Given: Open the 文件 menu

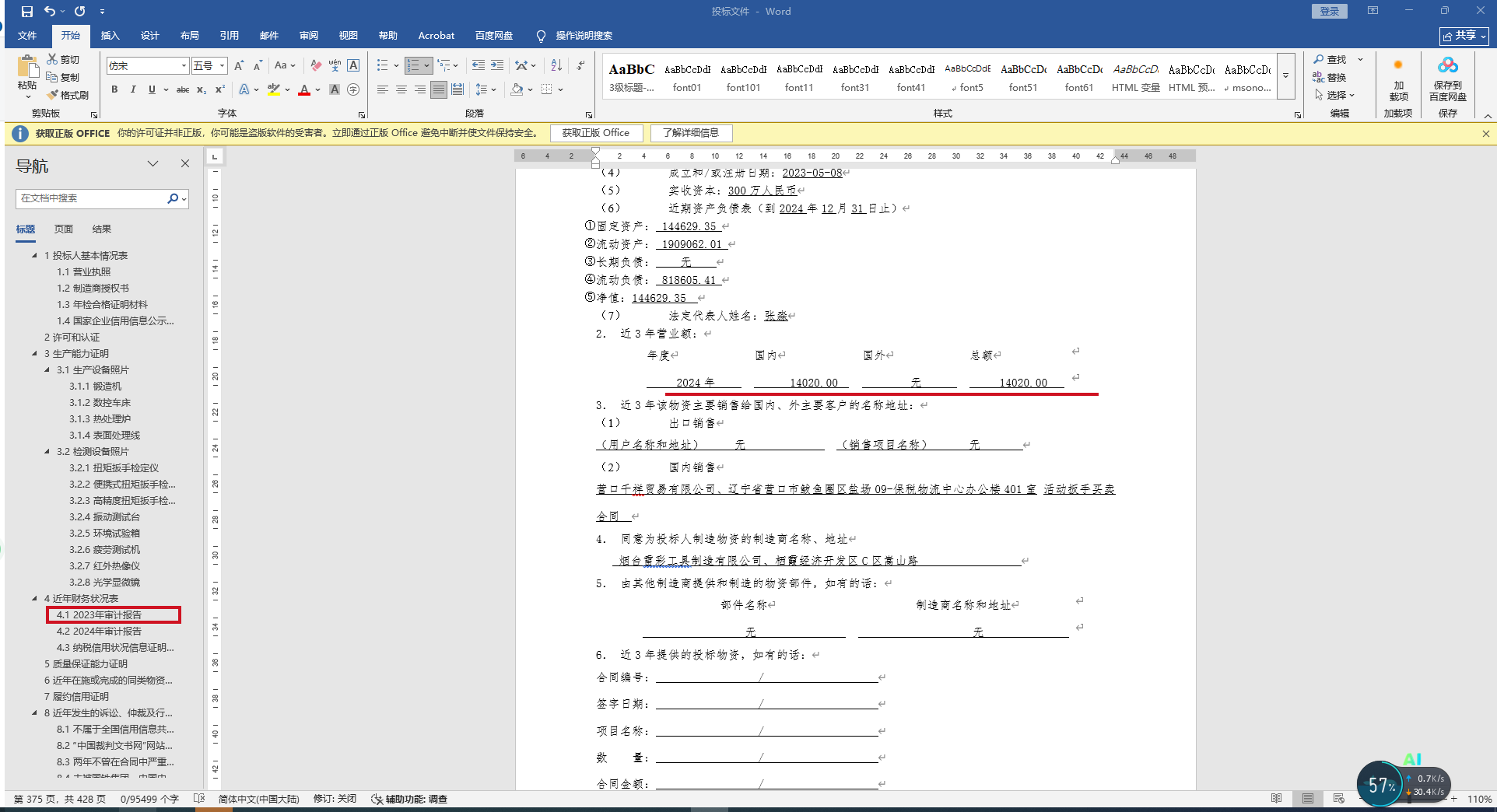Looking at the screenshot, I should pos(27,36).
